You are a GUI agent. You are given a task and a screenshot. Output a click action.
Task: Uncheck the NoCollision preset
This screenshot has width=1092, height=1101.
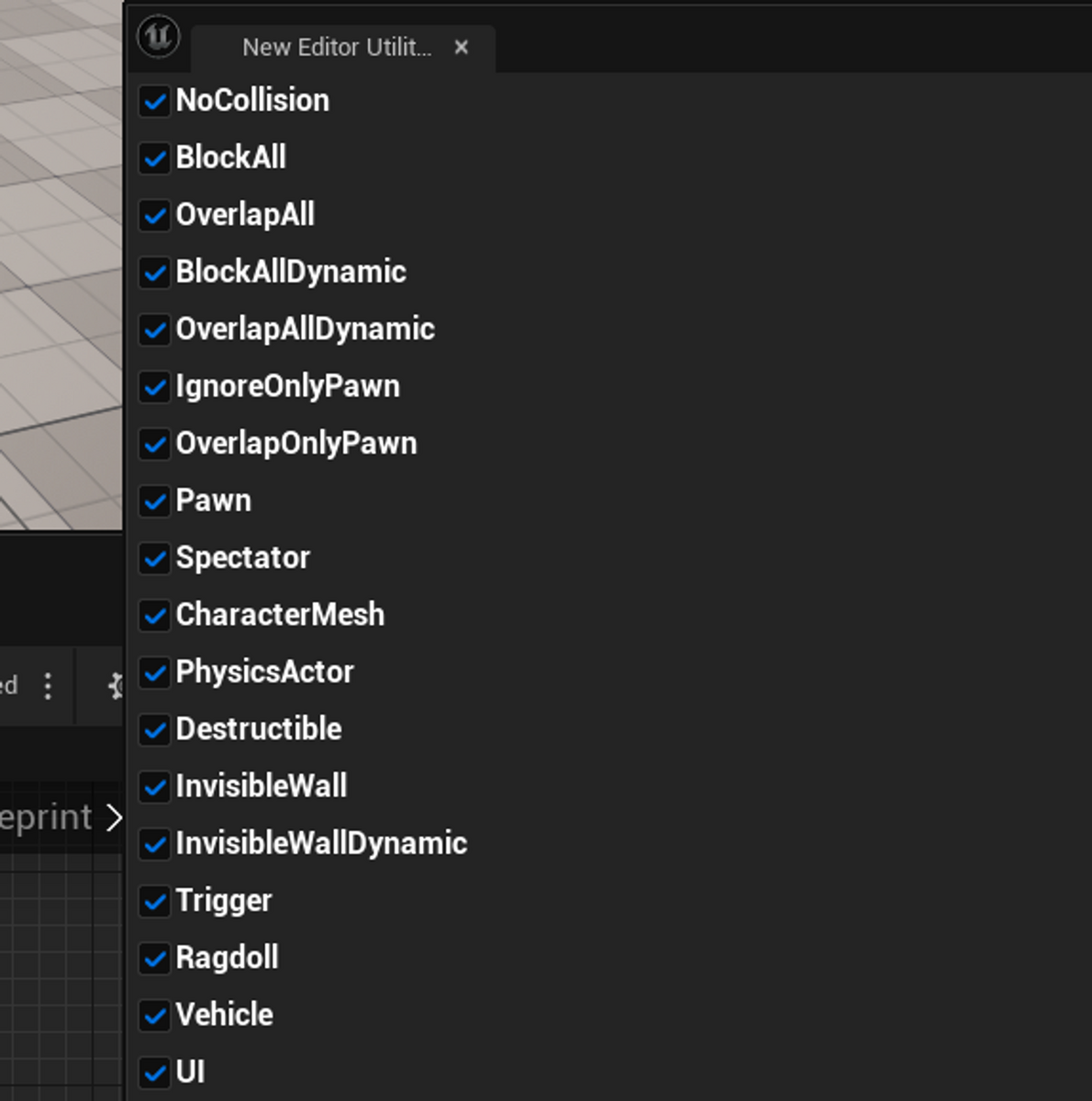point(153,103)
